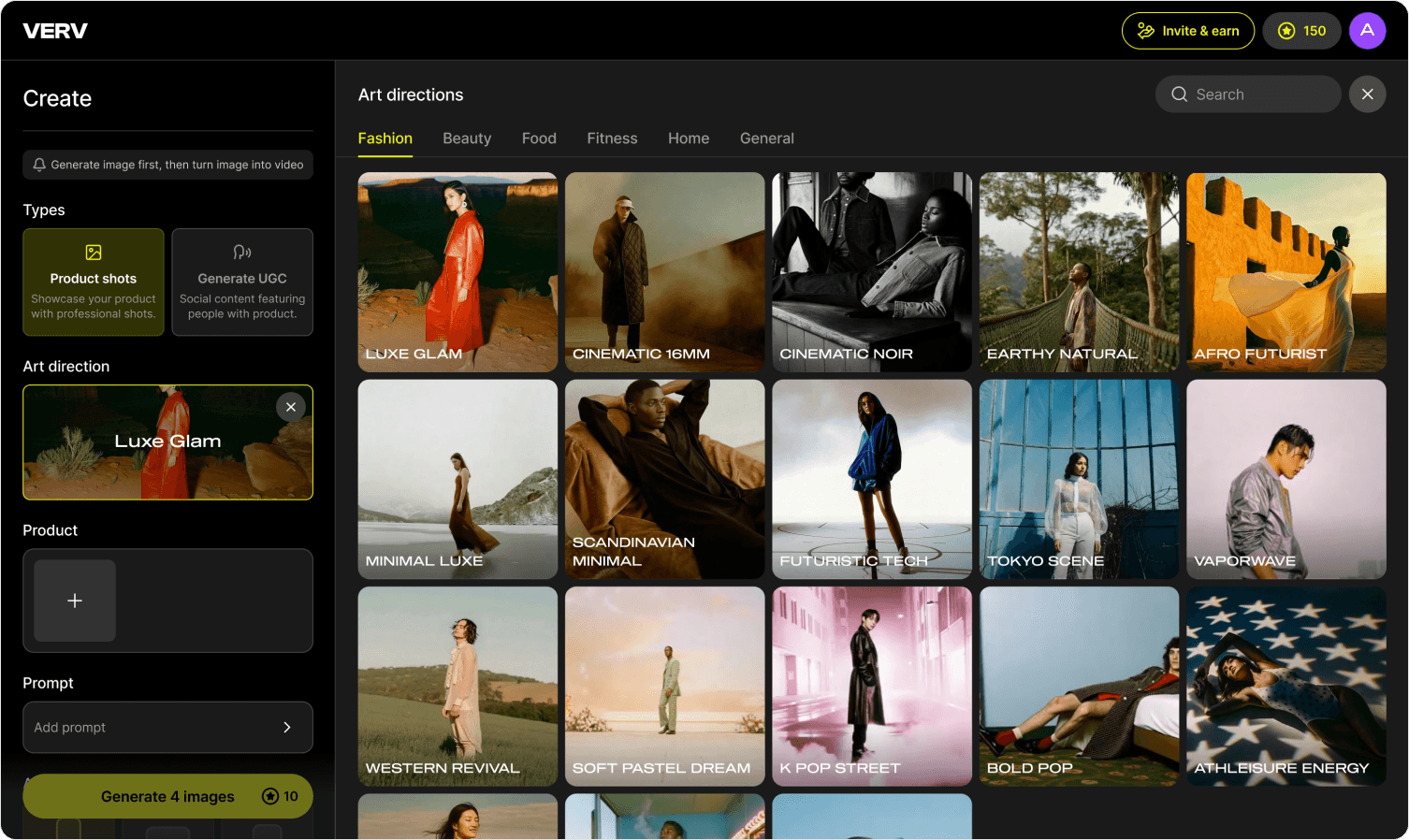This screenshot has height=840, width=1409.
Task: Close the Art directions panel
Action: coord(1368,94)
